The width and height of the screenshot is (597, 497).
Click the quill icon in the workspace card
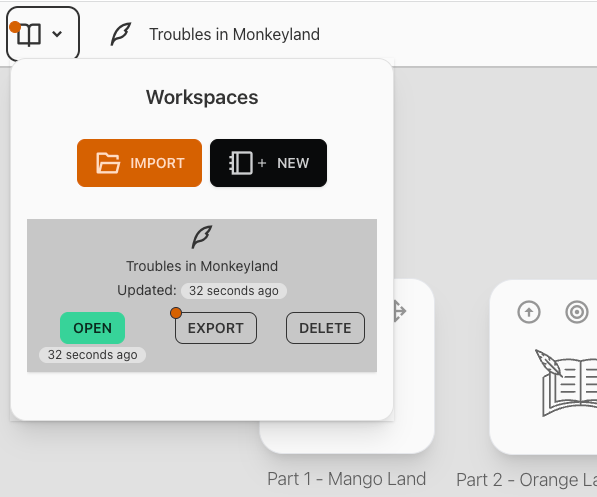point(202,237)
